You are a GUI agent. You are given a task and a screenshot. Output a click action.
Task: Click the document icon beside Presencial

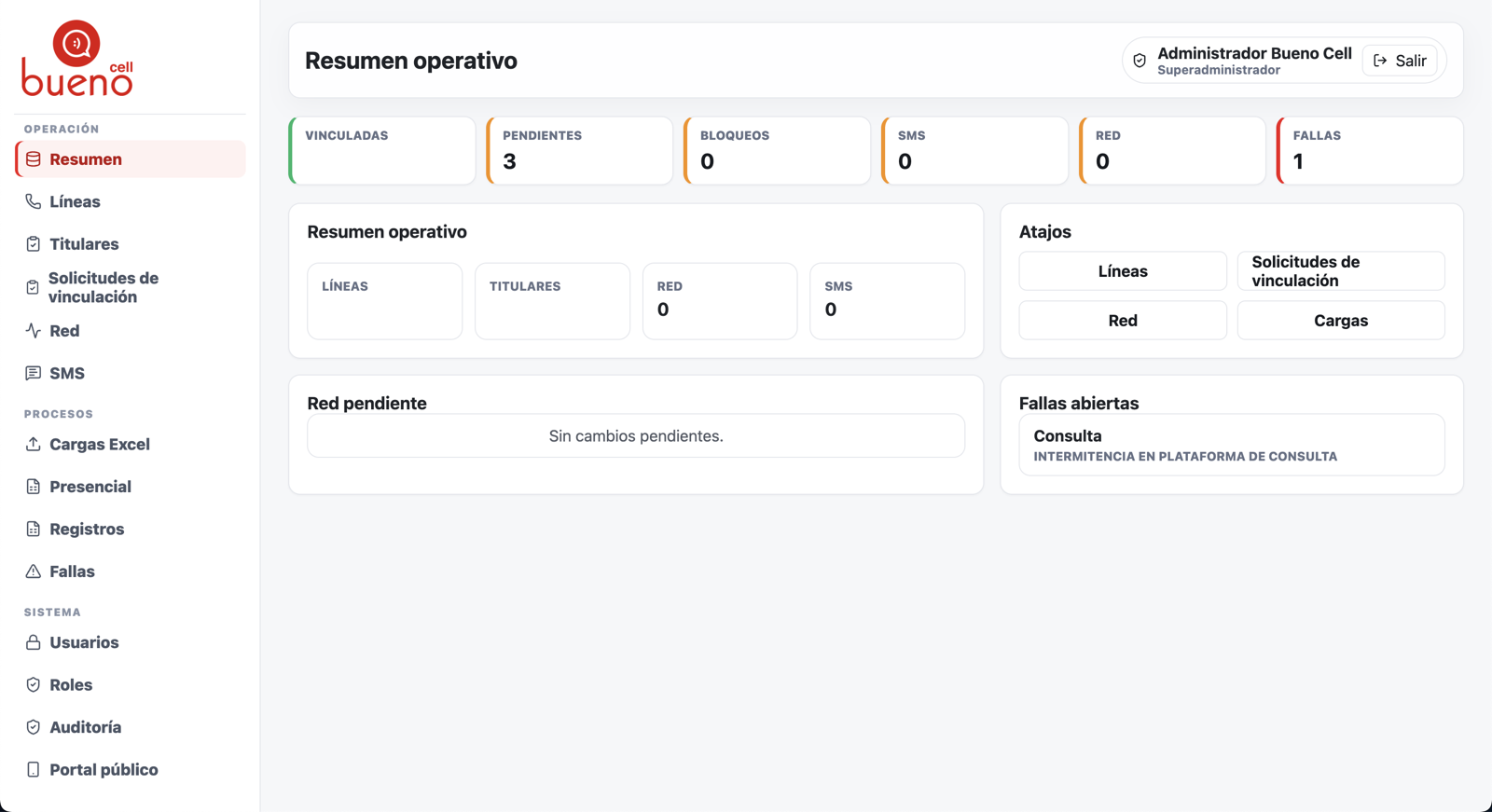point(34,487)
